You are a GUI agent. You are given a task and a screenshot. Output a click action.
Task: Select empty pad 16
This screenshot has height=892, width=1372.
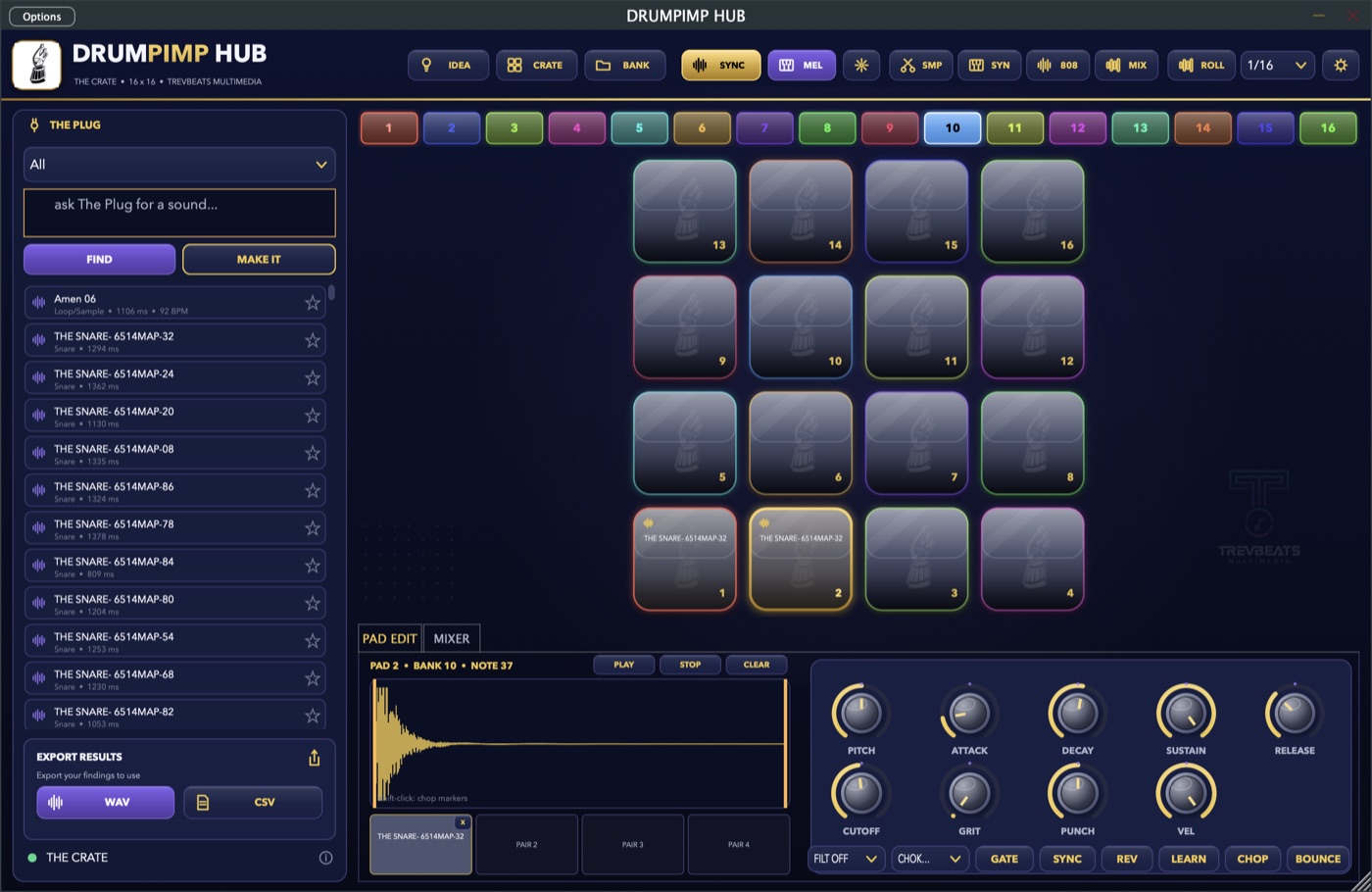(1033, 211)
